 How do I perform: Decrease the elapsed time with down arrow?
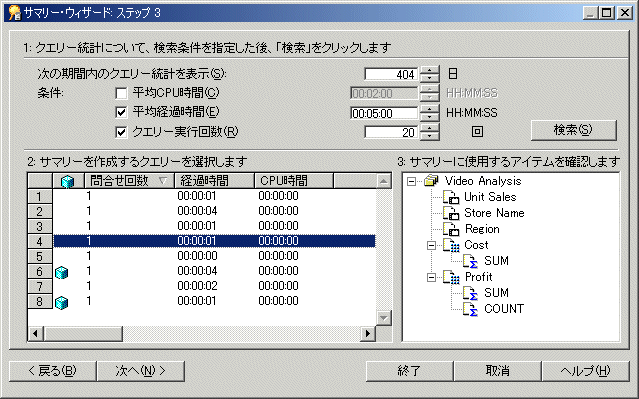430,117
